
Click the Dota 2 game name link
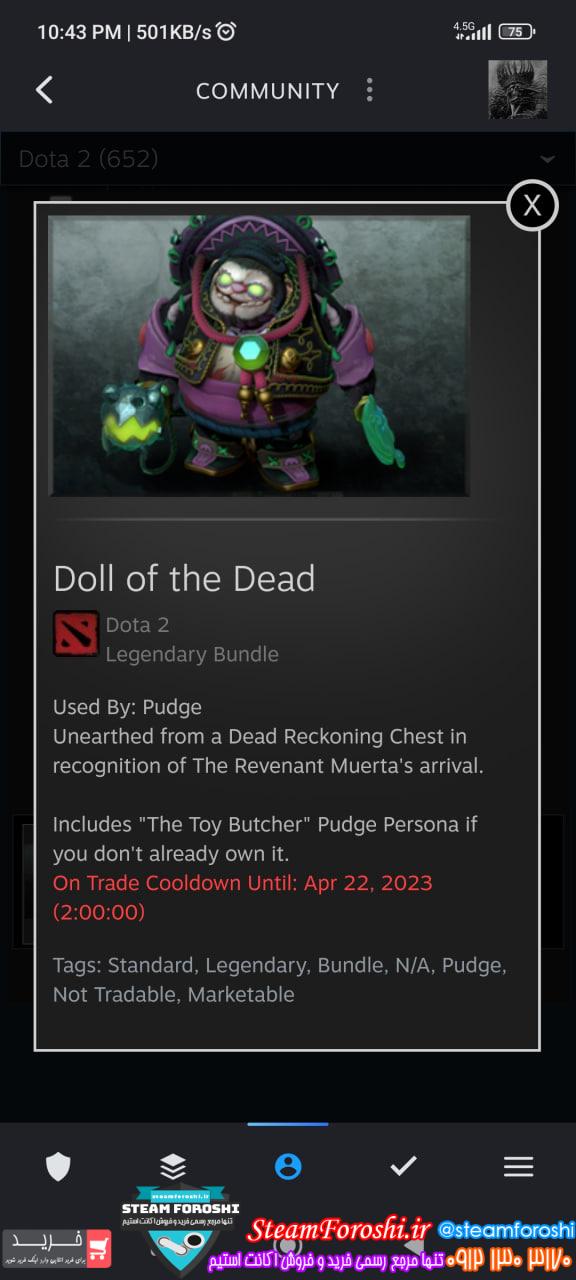137,625
